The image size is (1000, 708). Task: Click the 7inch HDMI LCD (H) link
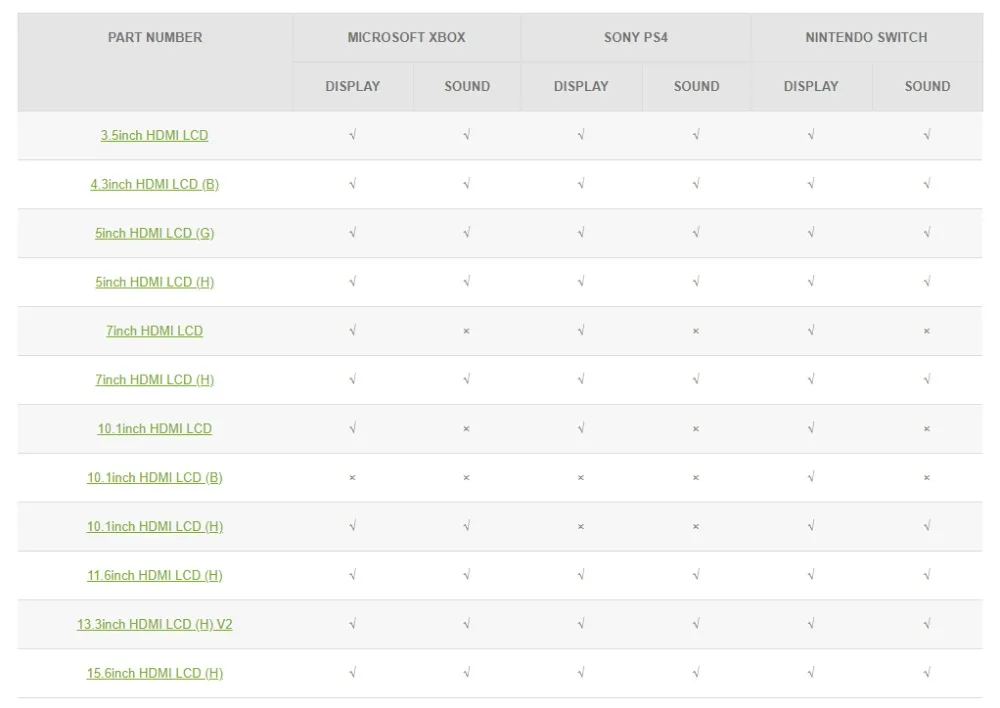coord(154,380)
